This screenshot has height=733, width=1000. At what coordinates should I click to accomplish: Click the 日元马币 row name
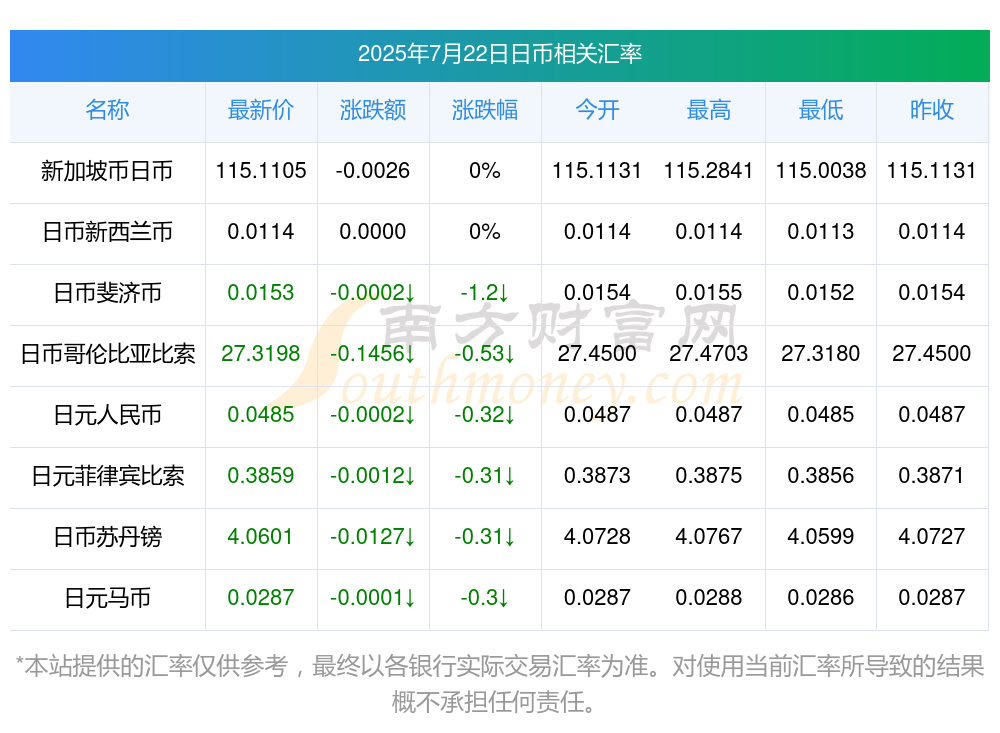click(107, 598)
